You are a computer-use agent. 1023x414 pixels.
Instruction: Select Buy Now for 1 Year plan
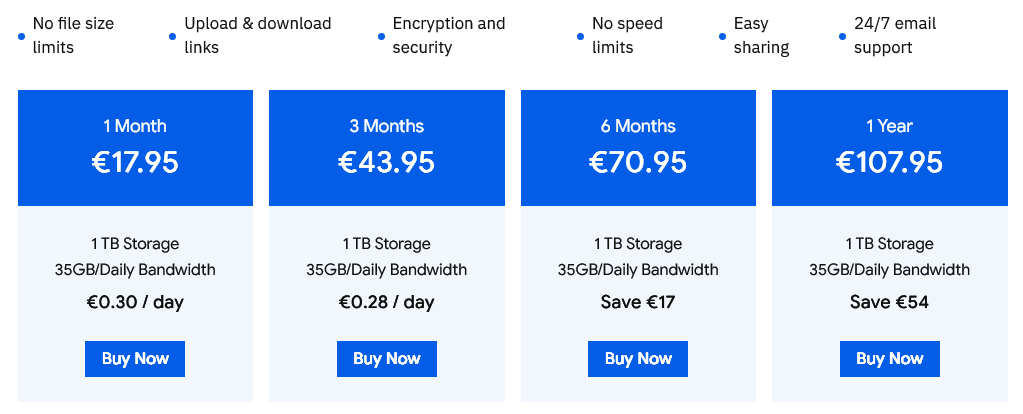pos(889,359)
